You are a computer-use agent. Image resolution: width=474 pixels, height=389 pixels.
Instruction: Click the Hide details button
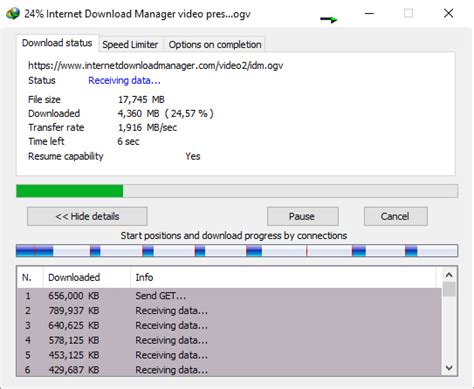click(x=87, y=216)
